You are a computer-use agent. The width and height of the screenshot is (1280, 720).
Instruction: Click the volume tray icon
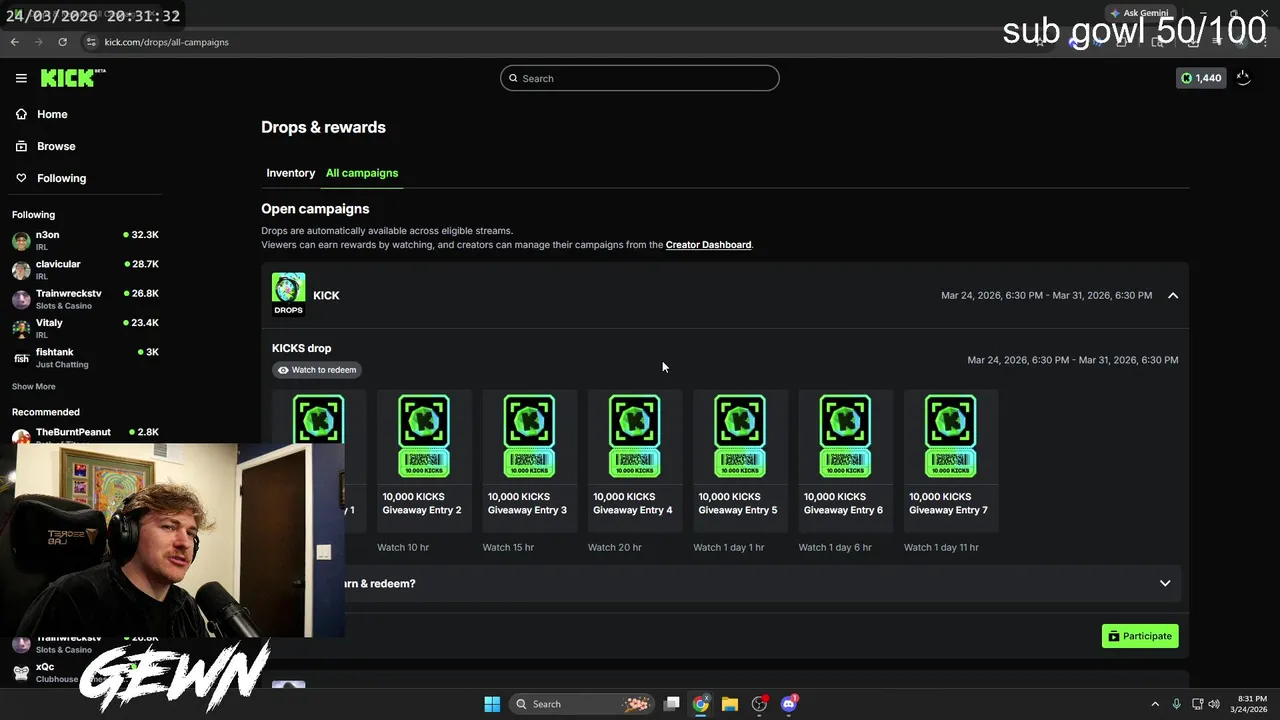tap(1214, 704)
